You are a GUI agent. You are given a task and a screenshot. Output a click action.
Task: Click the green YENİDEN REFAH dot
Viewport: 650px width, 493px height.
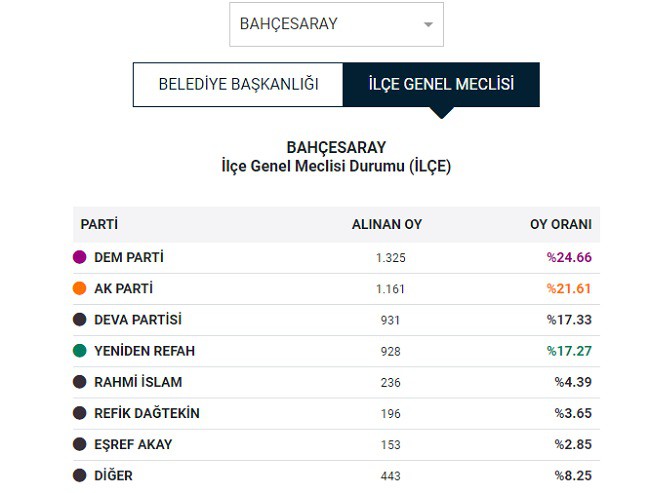80,351
